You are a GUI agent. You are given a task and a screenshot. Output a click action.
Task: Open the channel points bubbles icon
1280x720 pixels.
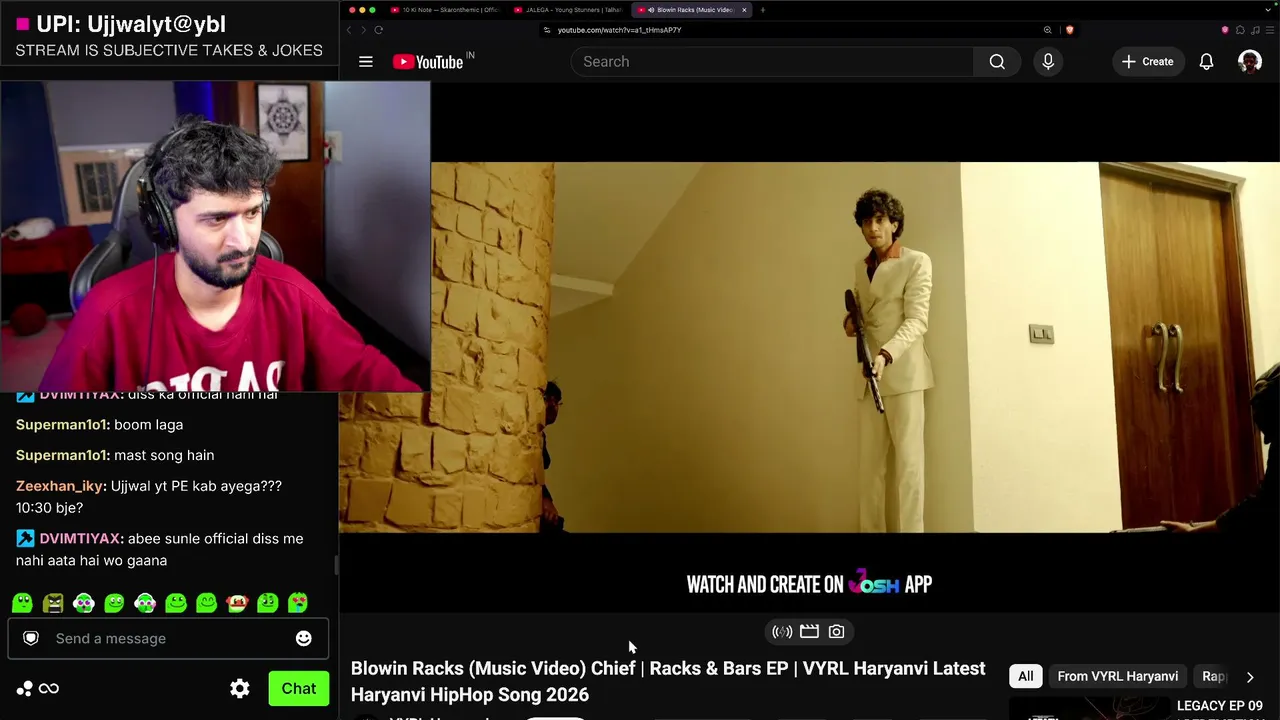coord(24,689)
